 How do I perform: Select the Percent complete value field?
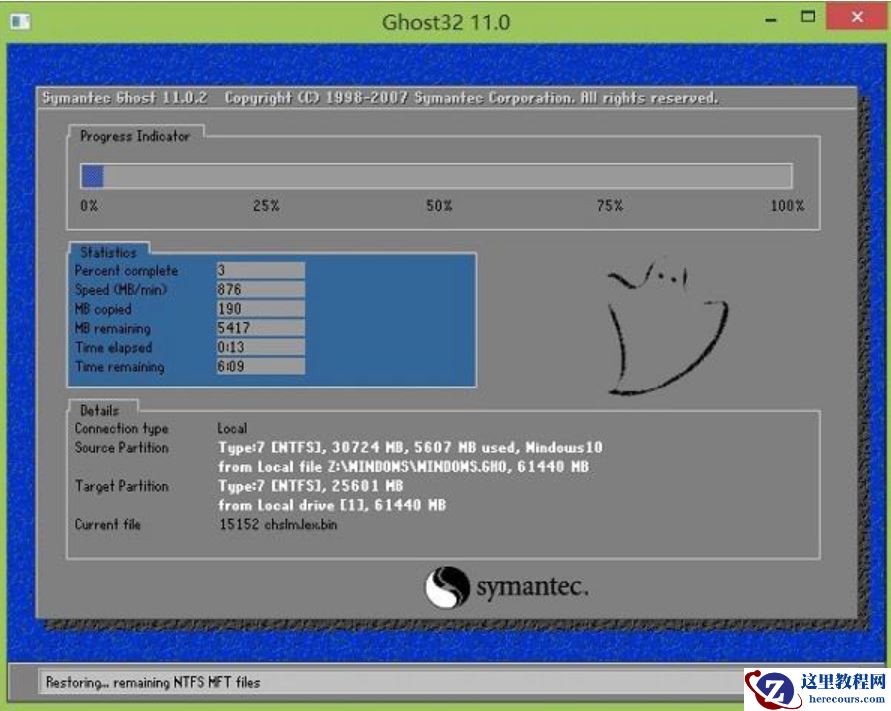pos(260,270)
